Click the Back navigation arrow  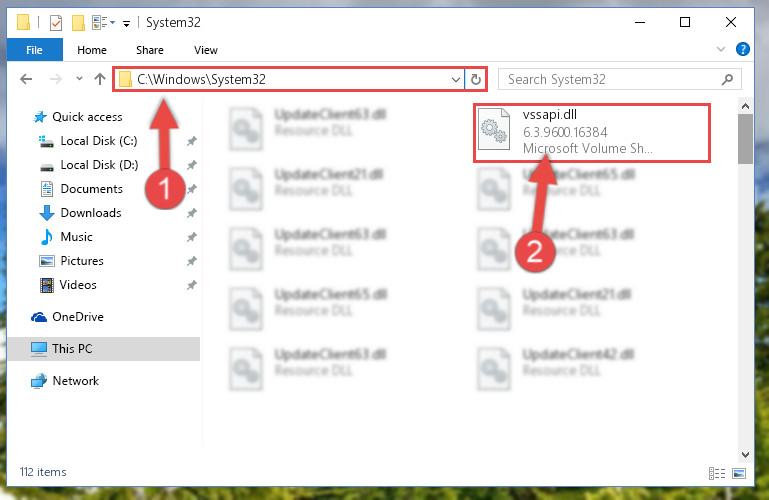tap(26, 79)
